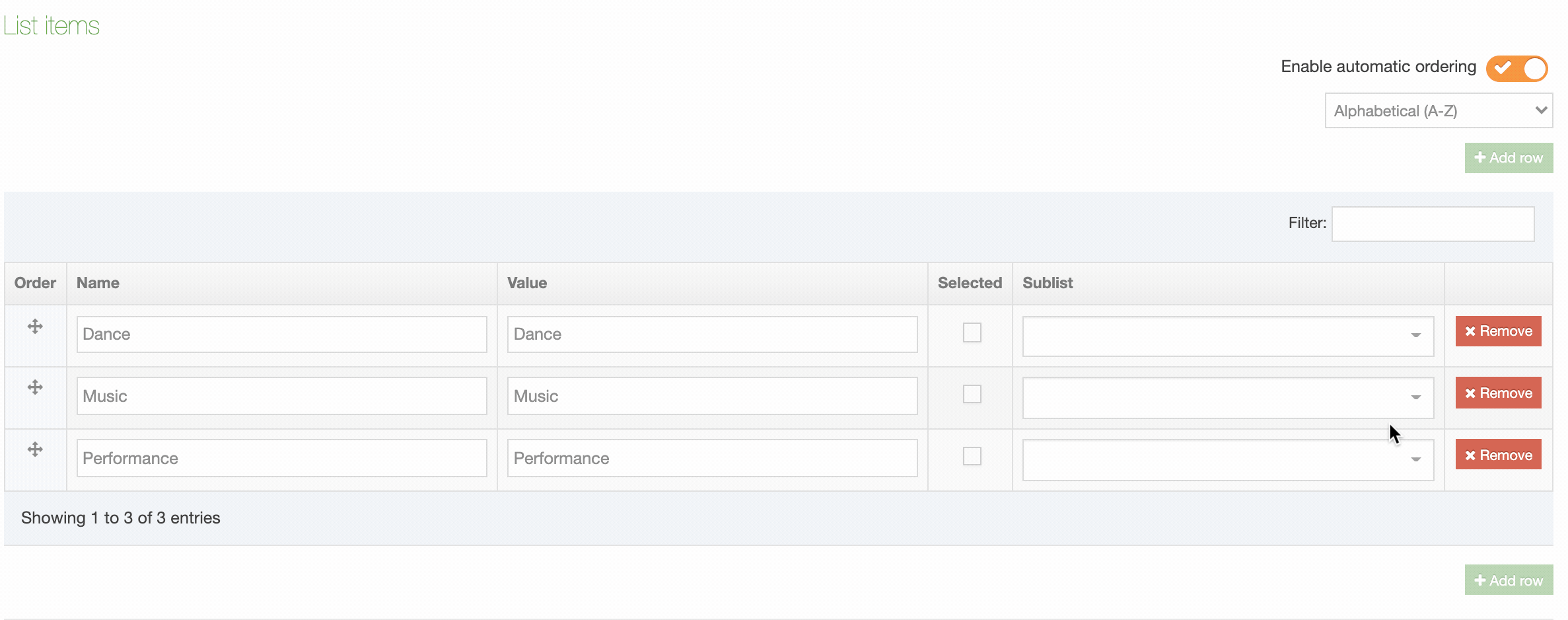Check the Selected box for Dance
The height and width of the screenshot is (620, 1568).
click(972, 332)
